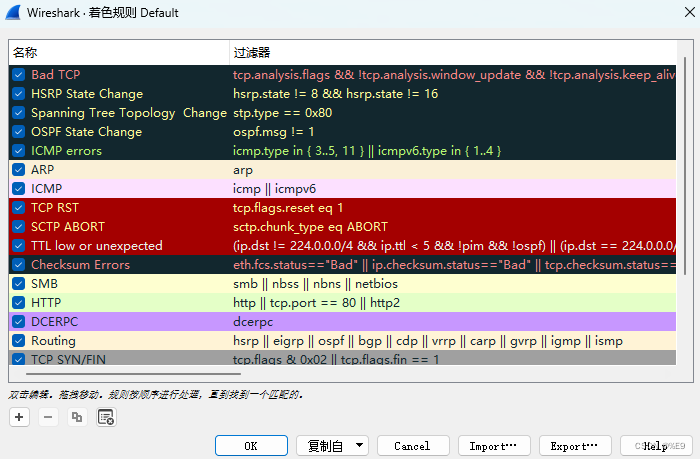Screen dimensions: 700x459
Task: Click the Cancel button
Action: click(413, 446)
